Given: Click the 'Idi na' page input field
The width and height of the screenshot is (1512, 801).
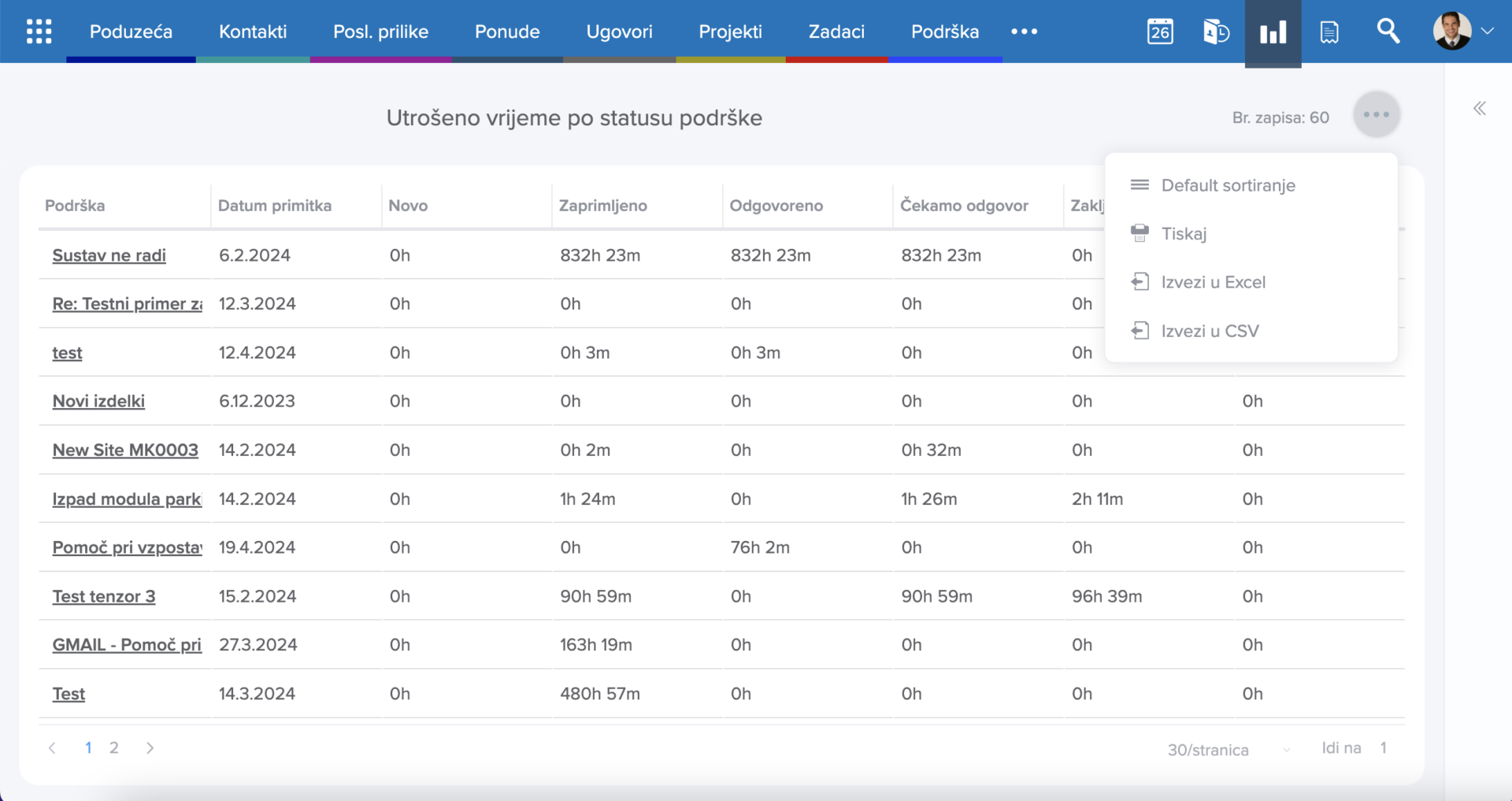Looking at the screenshot, I should tap(1383, 748).
